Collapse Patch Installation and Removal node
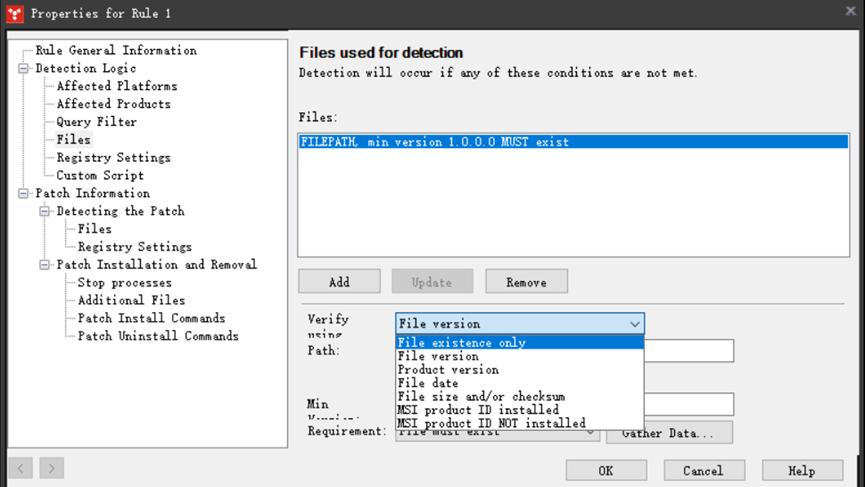This screenshot has width=865, height=487. click(44, 265)
